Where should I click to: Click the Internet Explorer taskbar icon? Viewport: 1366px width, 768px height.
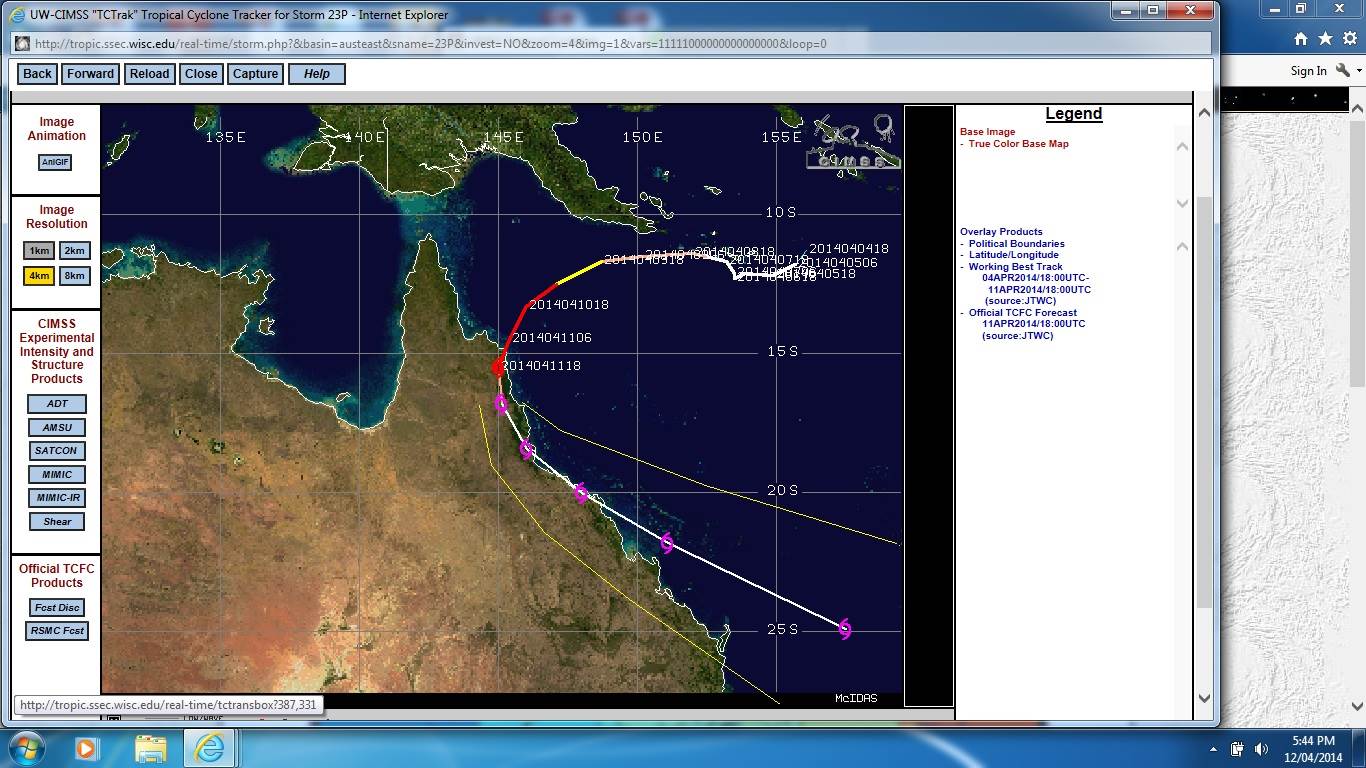210,748
